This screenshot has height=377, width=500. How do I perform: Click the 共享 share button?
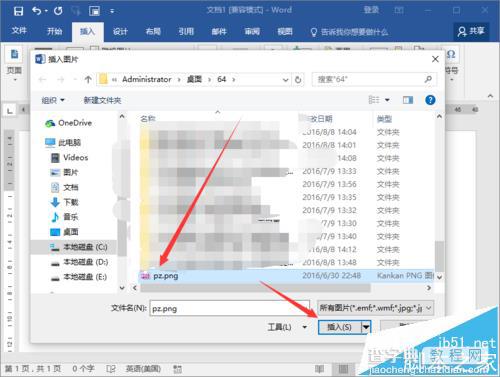coord(471,32)
